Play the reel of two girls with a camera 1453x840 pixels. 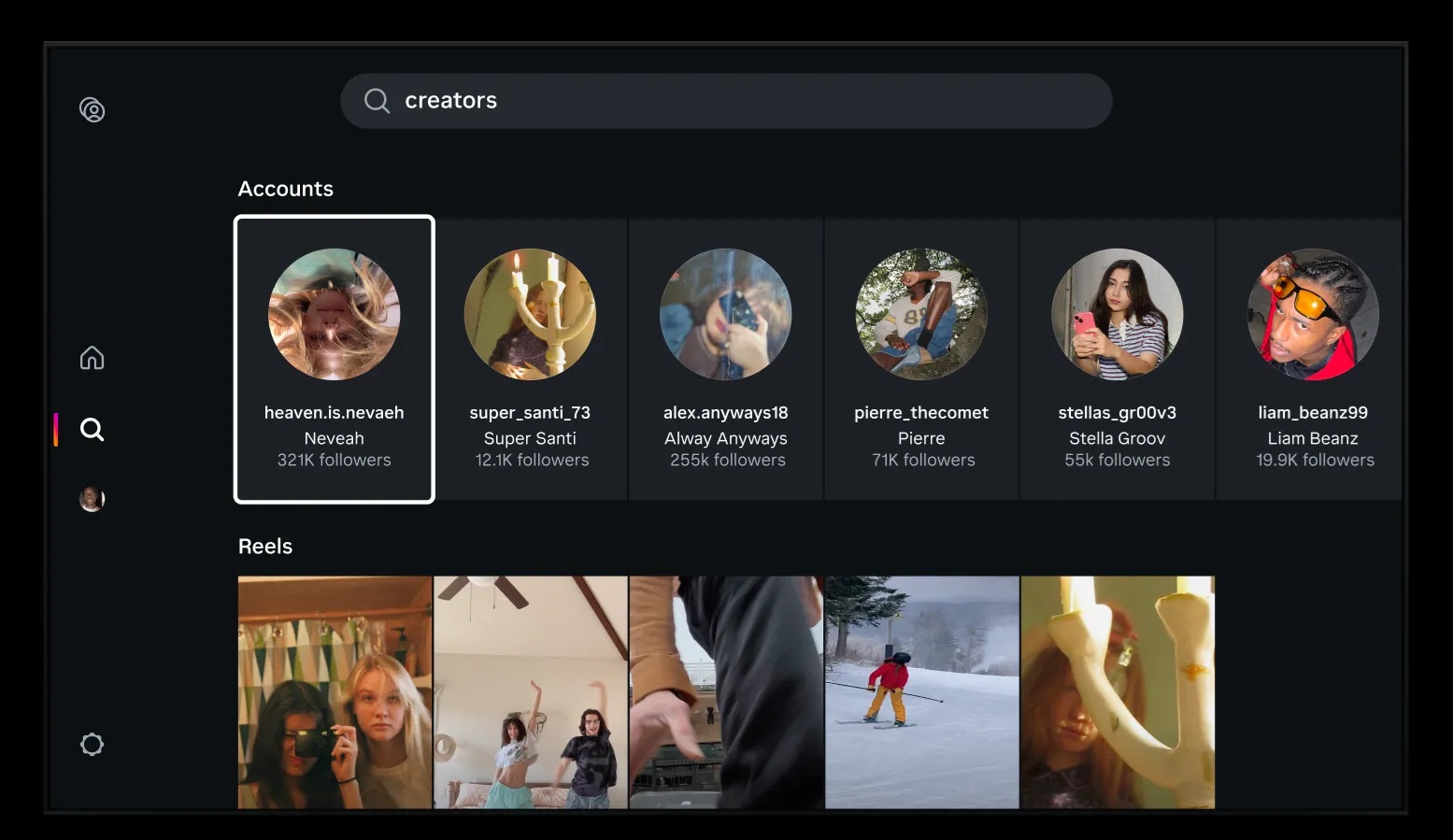tap(334, 691)
